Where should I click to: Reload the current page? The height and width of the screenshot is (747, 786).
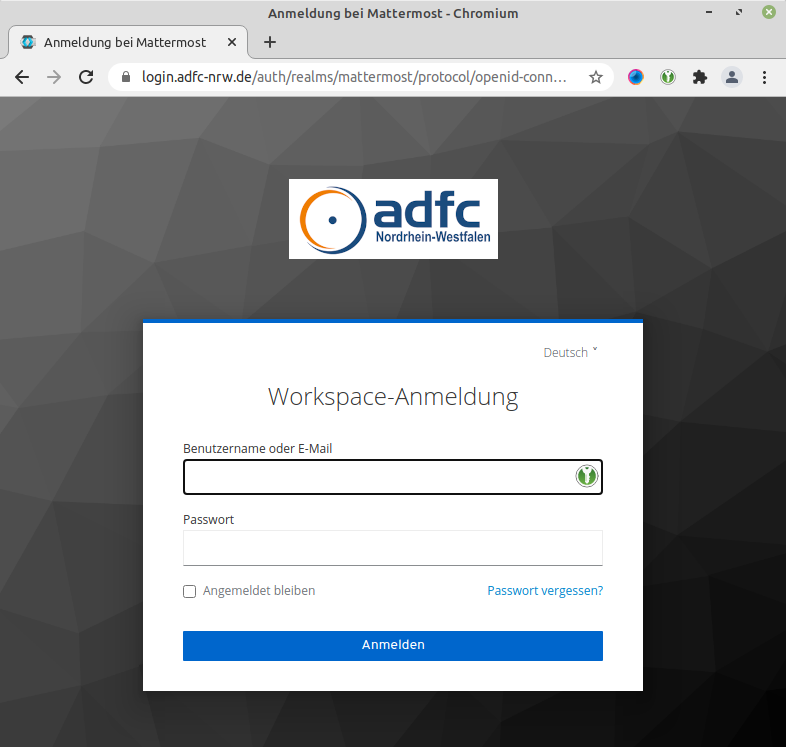pos(86,77)
